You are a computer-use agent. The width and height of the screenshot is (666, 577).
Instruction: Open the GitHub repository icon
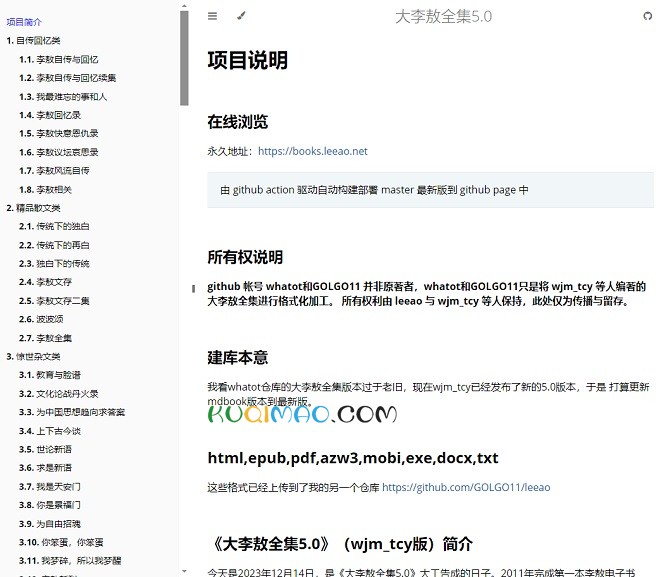pos(647,16)
